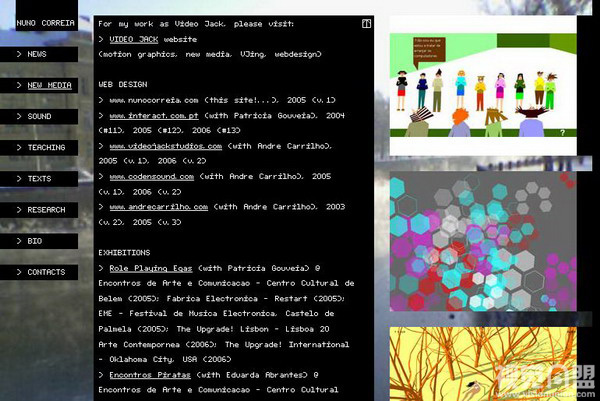Screen dimensions: 600x401
Task: Open the RESEARCH menu entry
Action: click(x=46, y=210)
